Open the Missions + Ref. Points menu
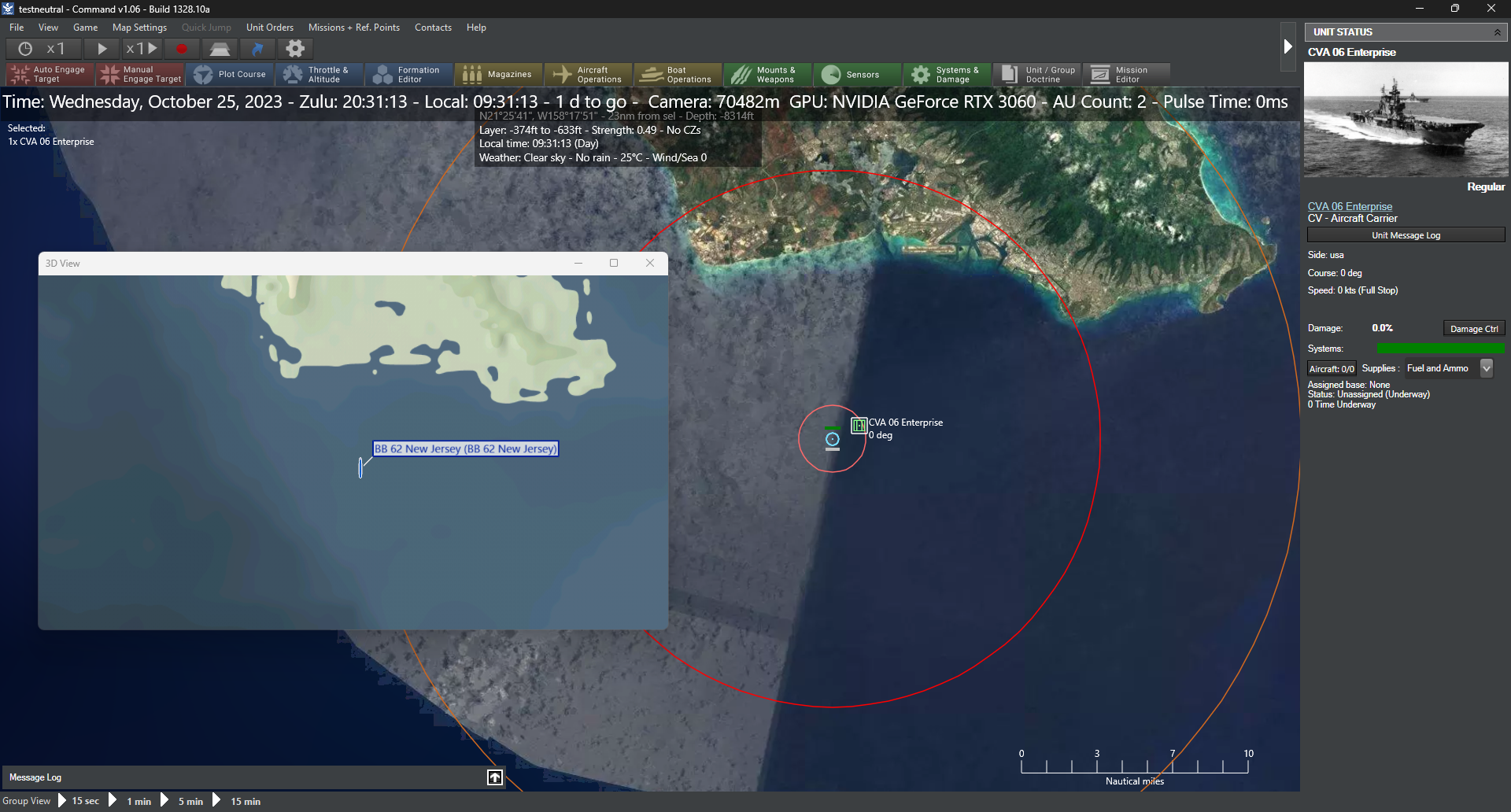Screen dimensions: 1511x812 pyautogui.click(x=354, y=28)
